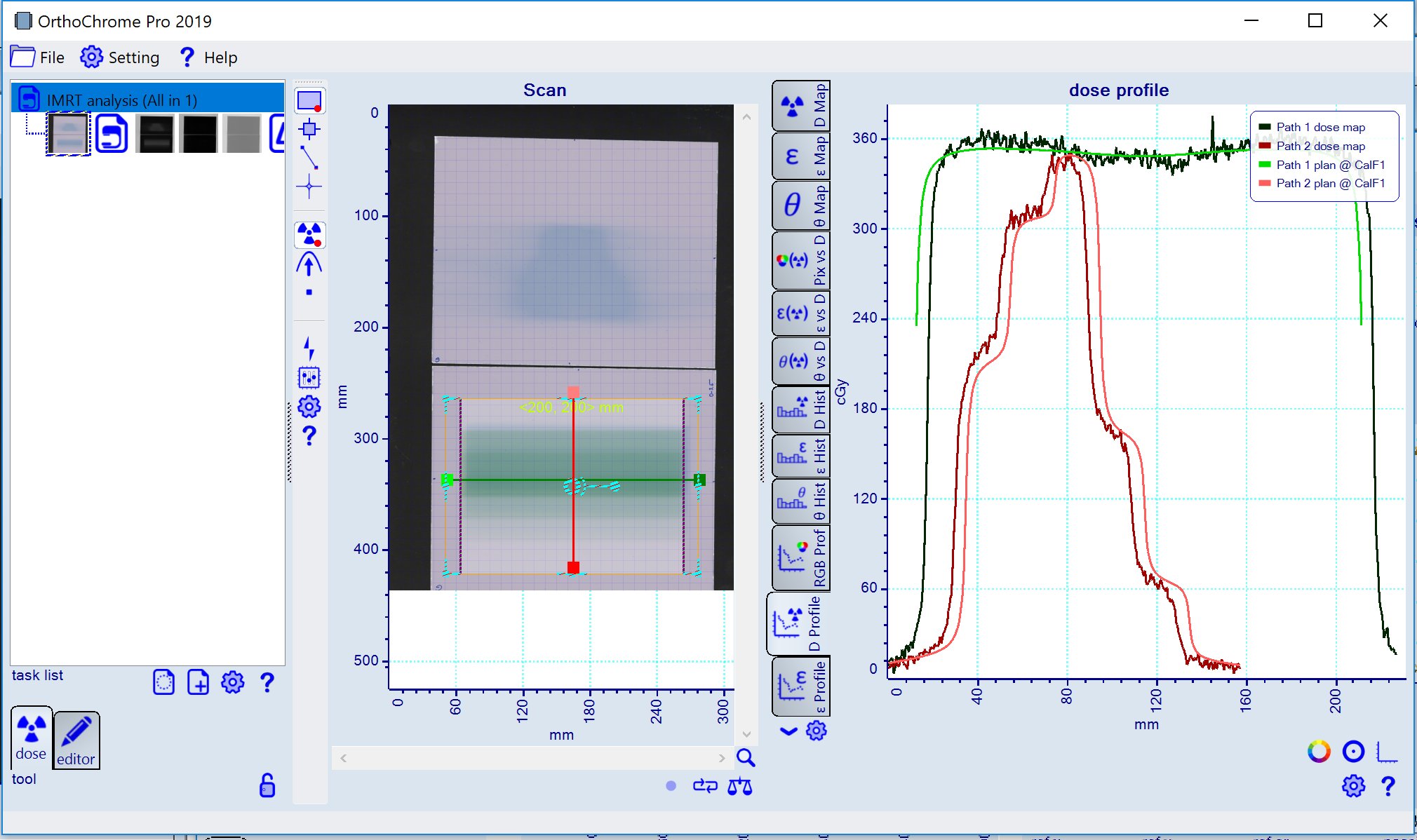Viewport: 1417px width, 840px height.
Task: Click the first scan thumbnail in the task
Action: (68, 133)
